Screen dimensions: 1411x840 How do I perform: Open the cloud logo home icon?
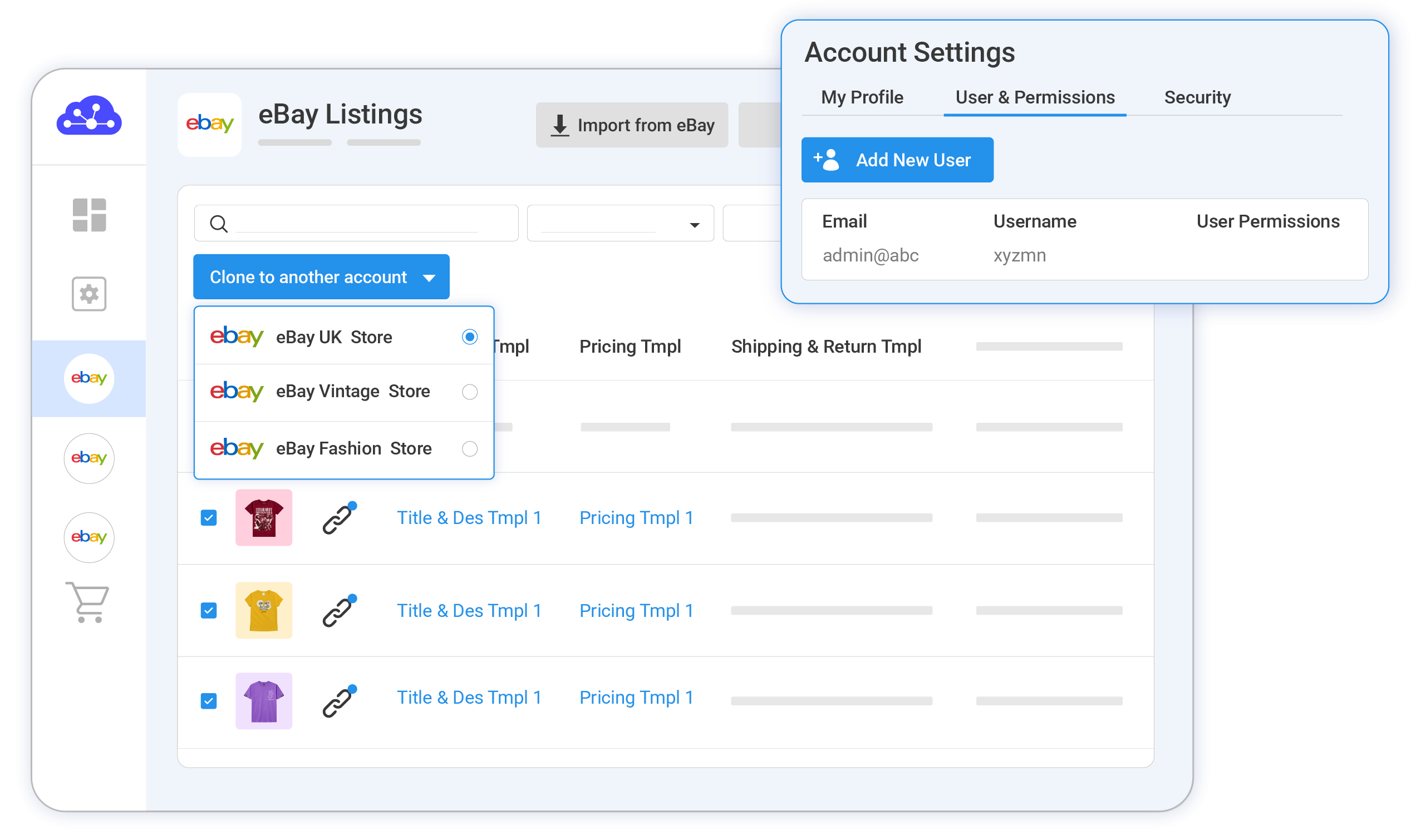(89, 116)
